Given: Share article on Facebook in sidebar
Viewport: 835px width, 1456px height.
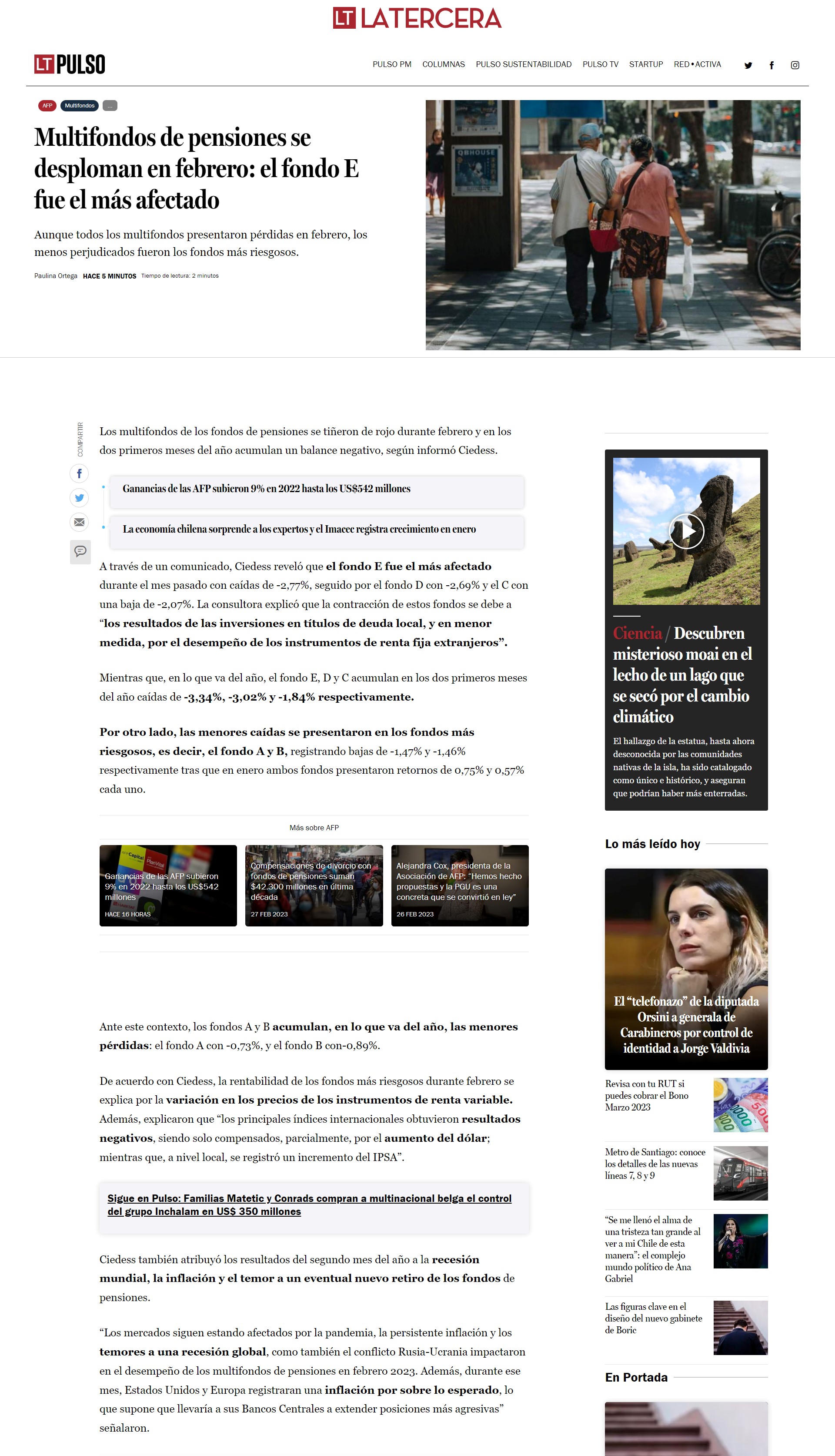Looking at the screenshot, I should (x=80, y=473).
